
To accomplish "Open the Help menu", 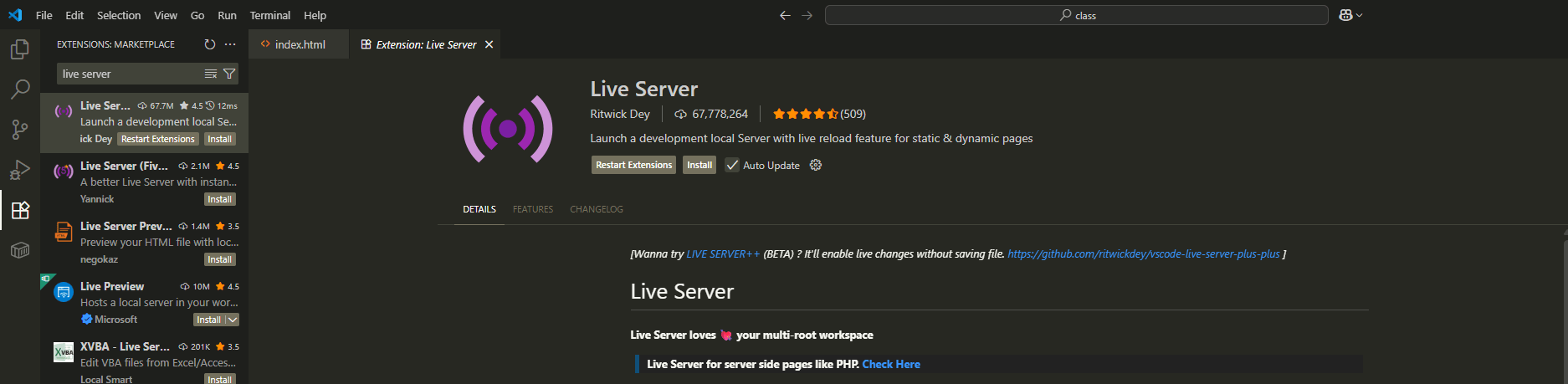I will click(x=315, y=15).
